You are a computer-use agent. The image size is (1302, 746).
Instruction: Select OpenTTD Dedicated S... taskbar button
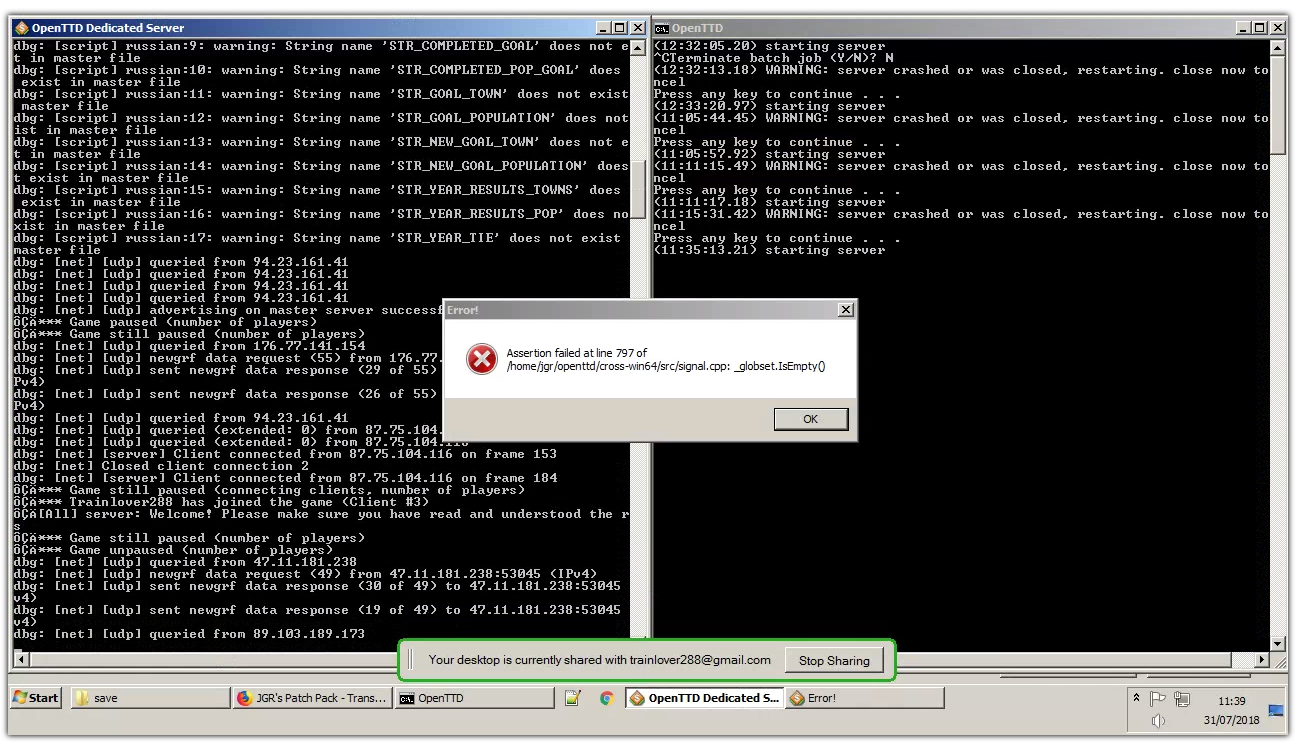(x=704, y=698)
